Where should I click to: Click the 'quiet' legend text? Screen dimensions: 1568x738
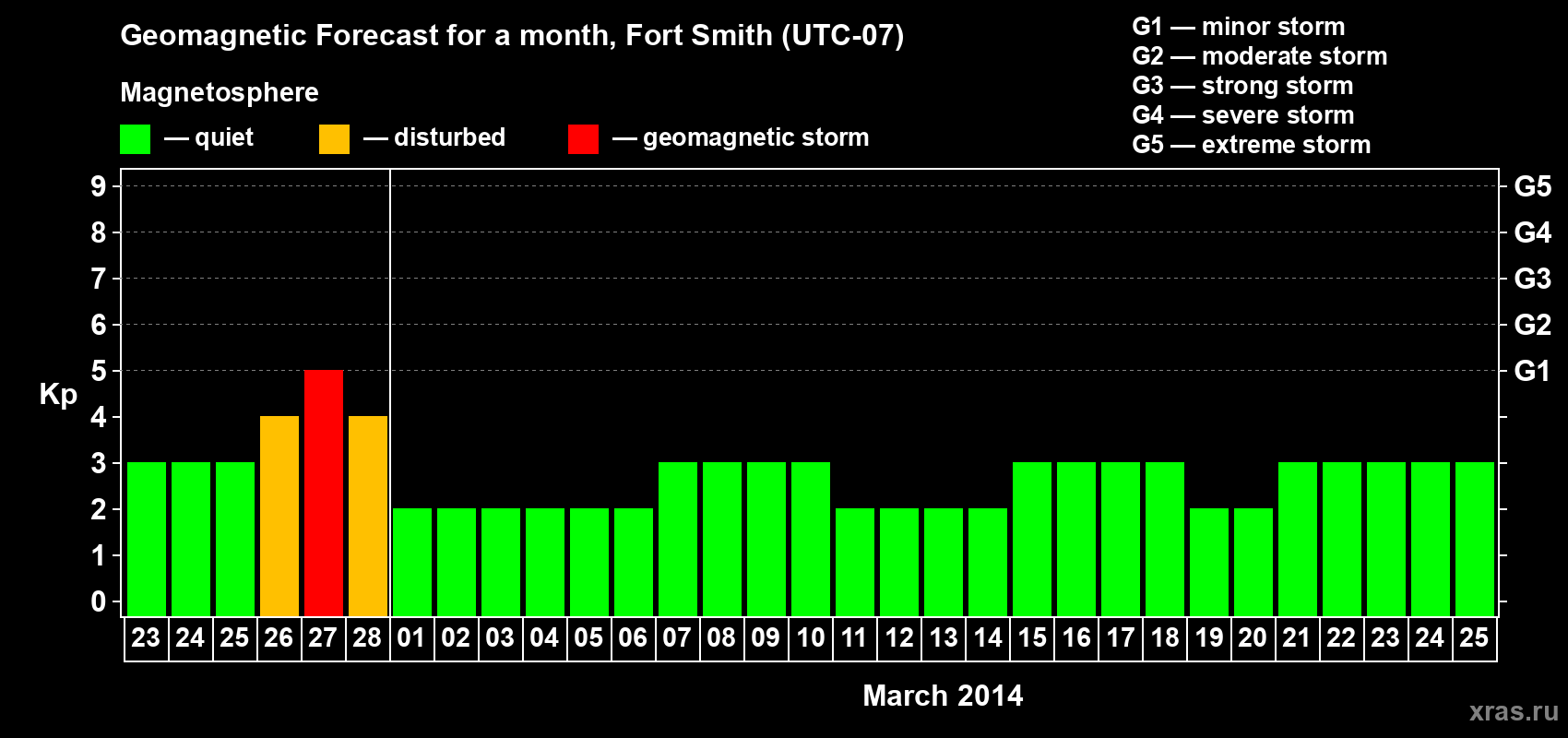click(x=224, y=138)
